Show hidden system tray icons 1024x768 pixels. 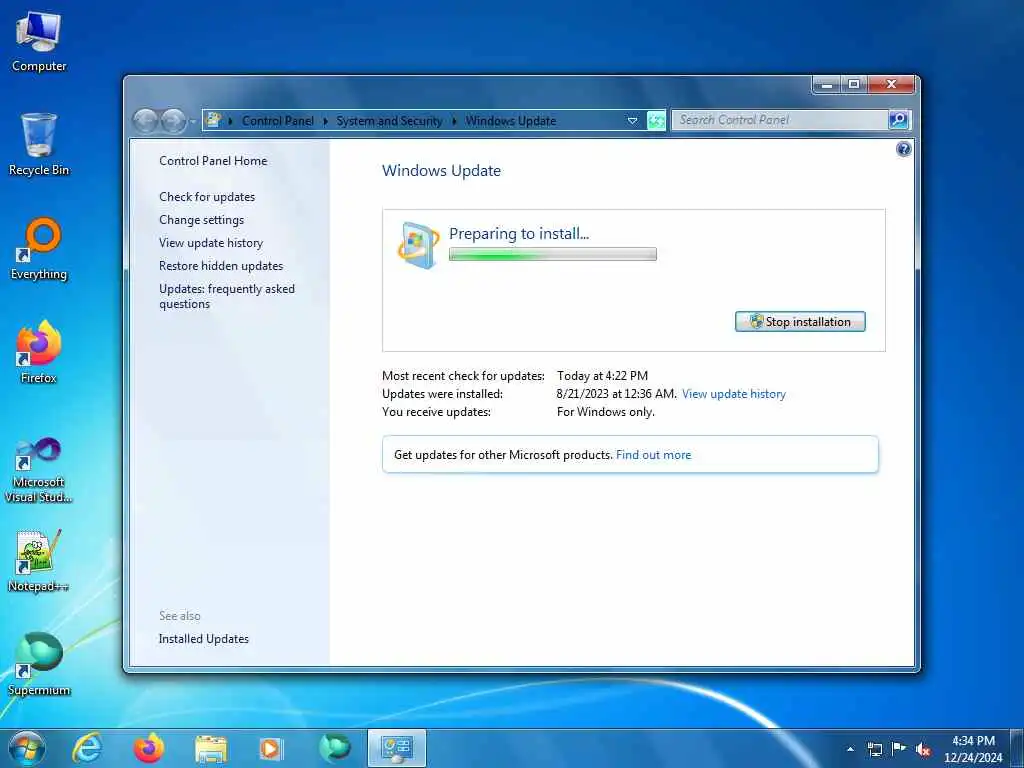(850, 749)
